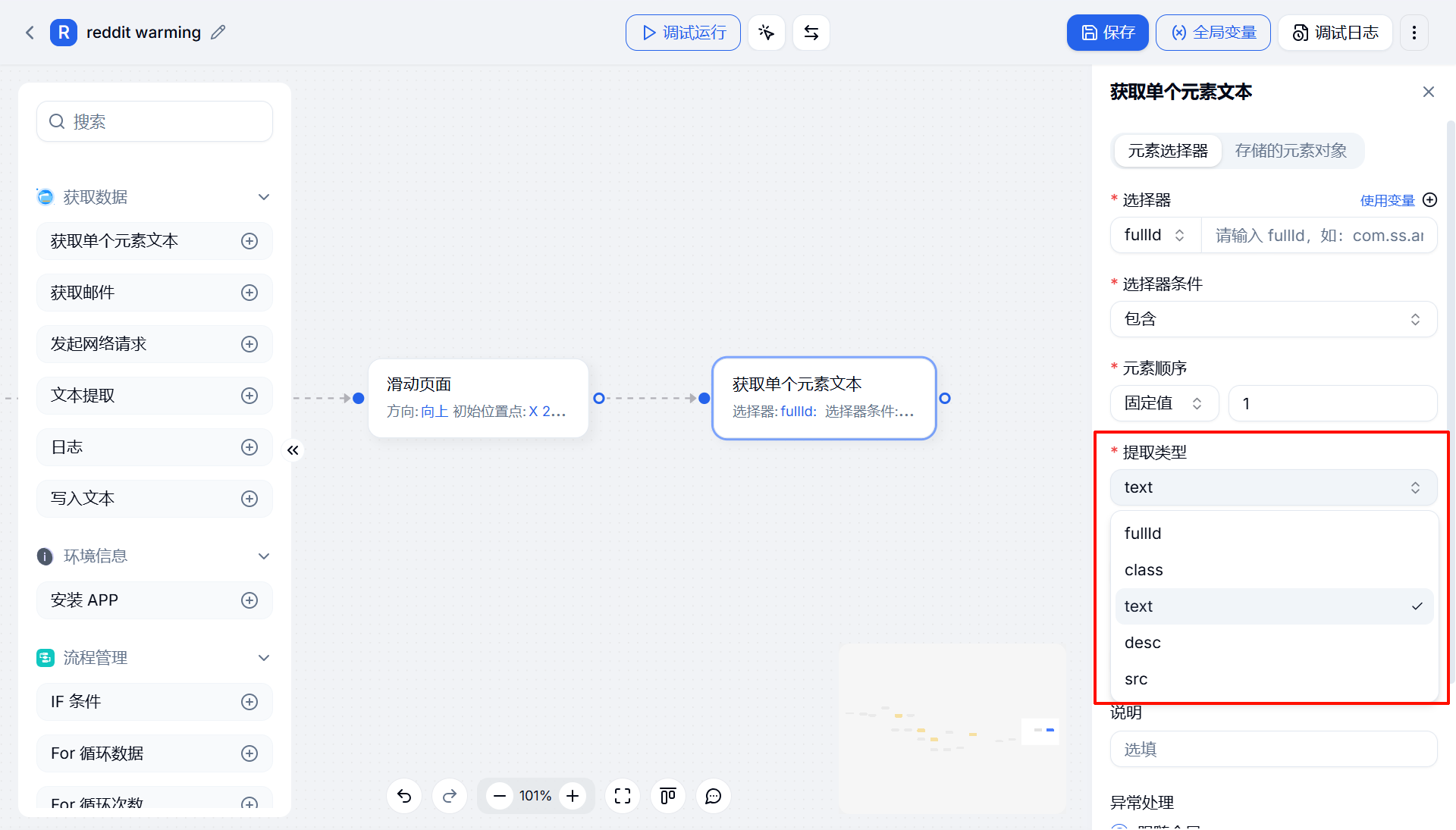
Task: Add the IF 条件 step with its plus icon
Action: [249, 702]
